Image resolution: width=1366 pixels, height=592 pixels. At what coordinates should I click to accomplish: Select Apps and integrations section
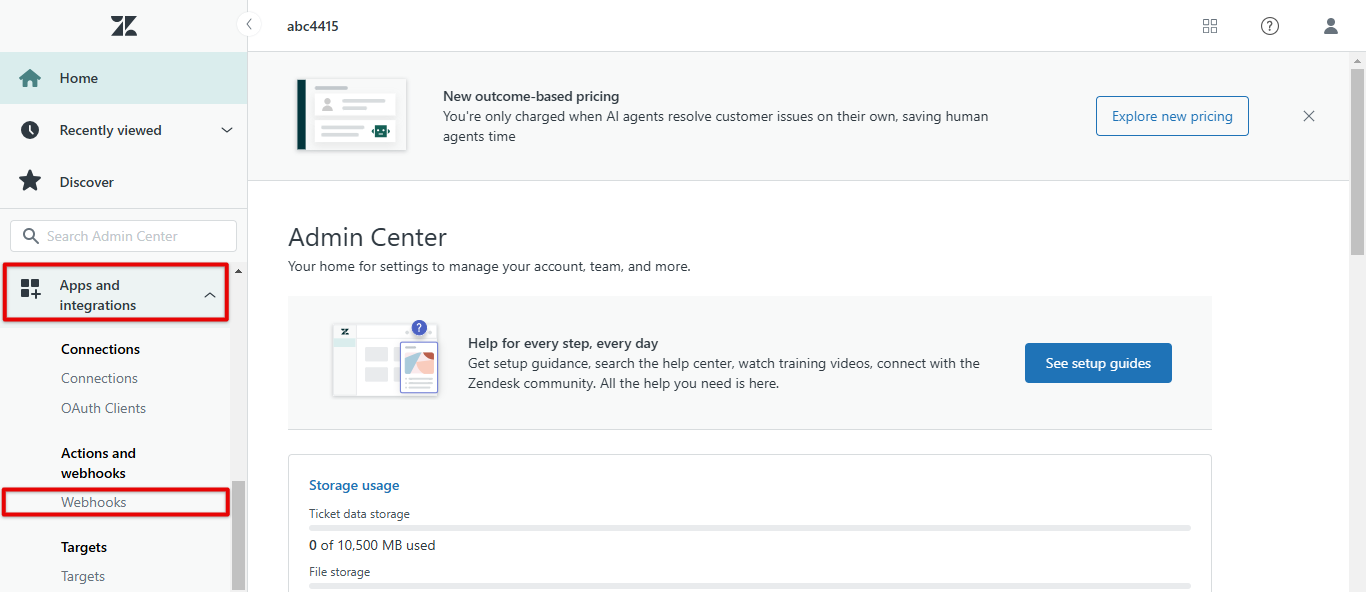coord(116,293)
